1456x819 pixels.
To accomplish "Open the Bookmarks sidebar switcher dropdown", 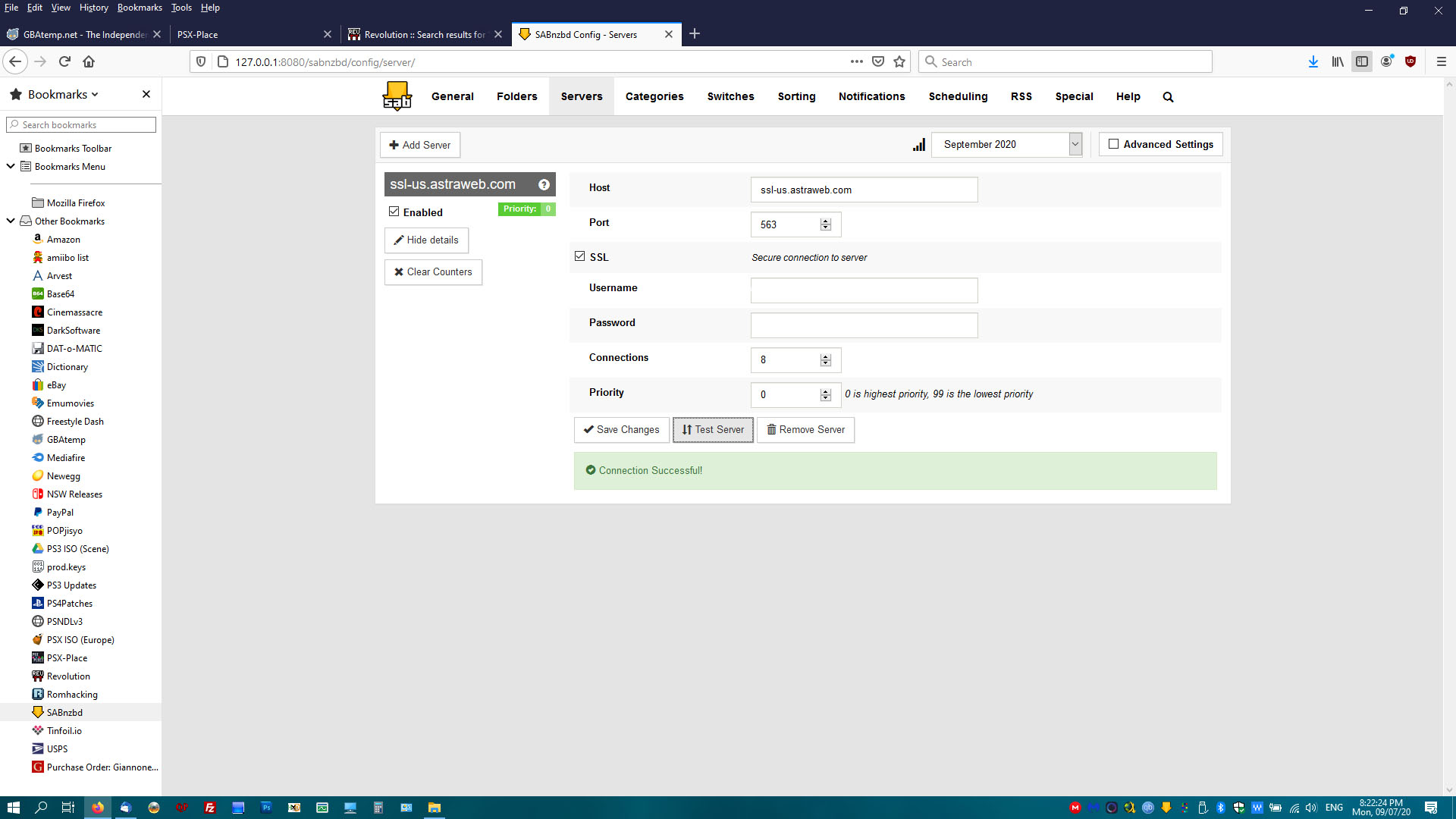I will pos(64,94).
